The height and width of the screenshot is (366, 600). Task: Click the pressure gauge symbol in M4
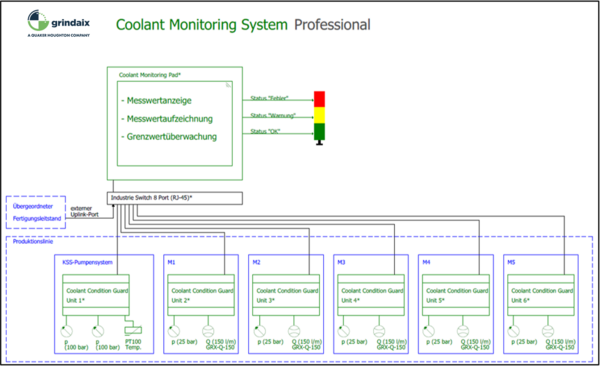click(429, 331)
